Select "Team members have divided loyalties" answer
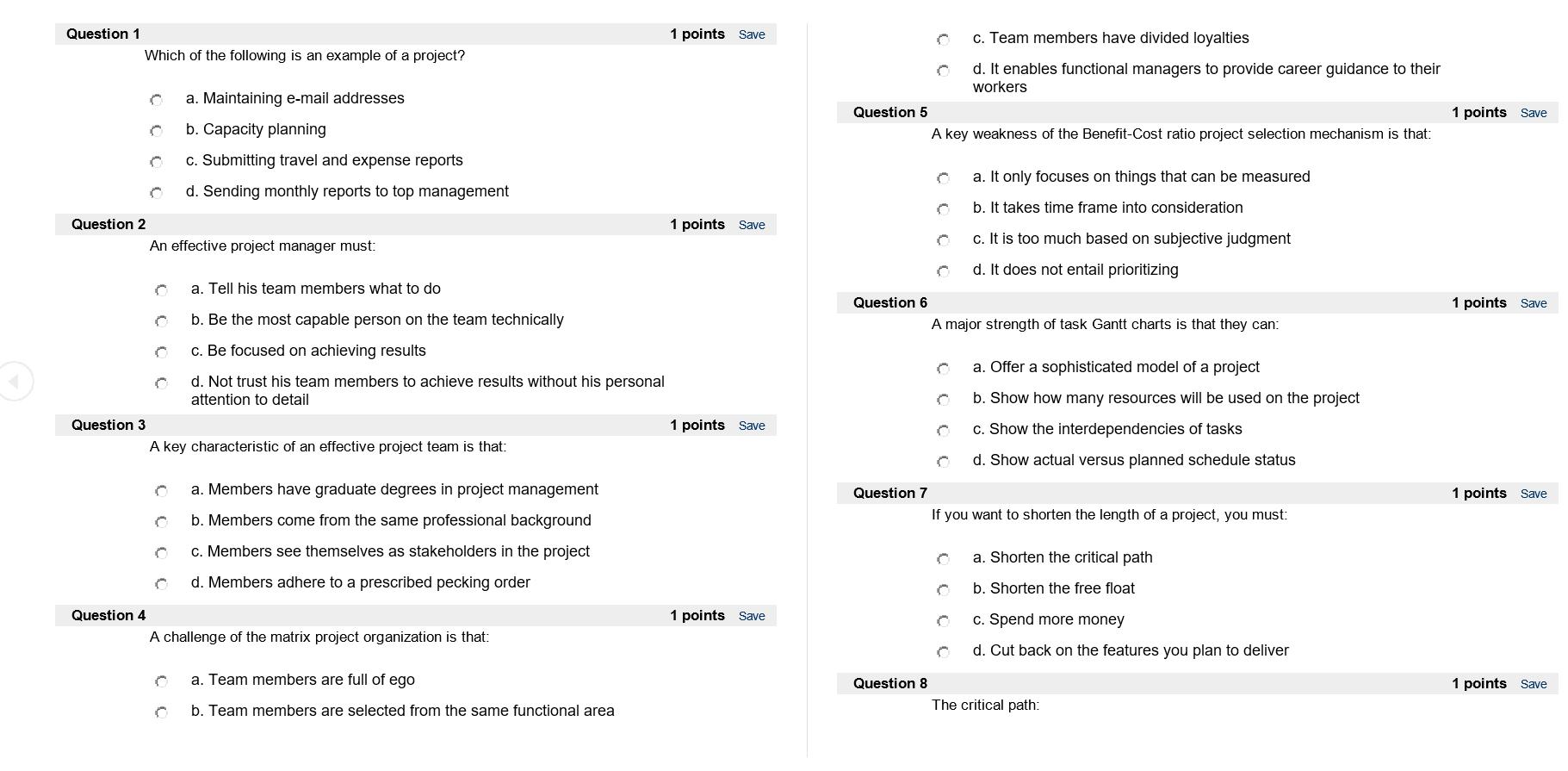Image resolution: width=1568 pixels, height=771 pixels. (943, 40)
